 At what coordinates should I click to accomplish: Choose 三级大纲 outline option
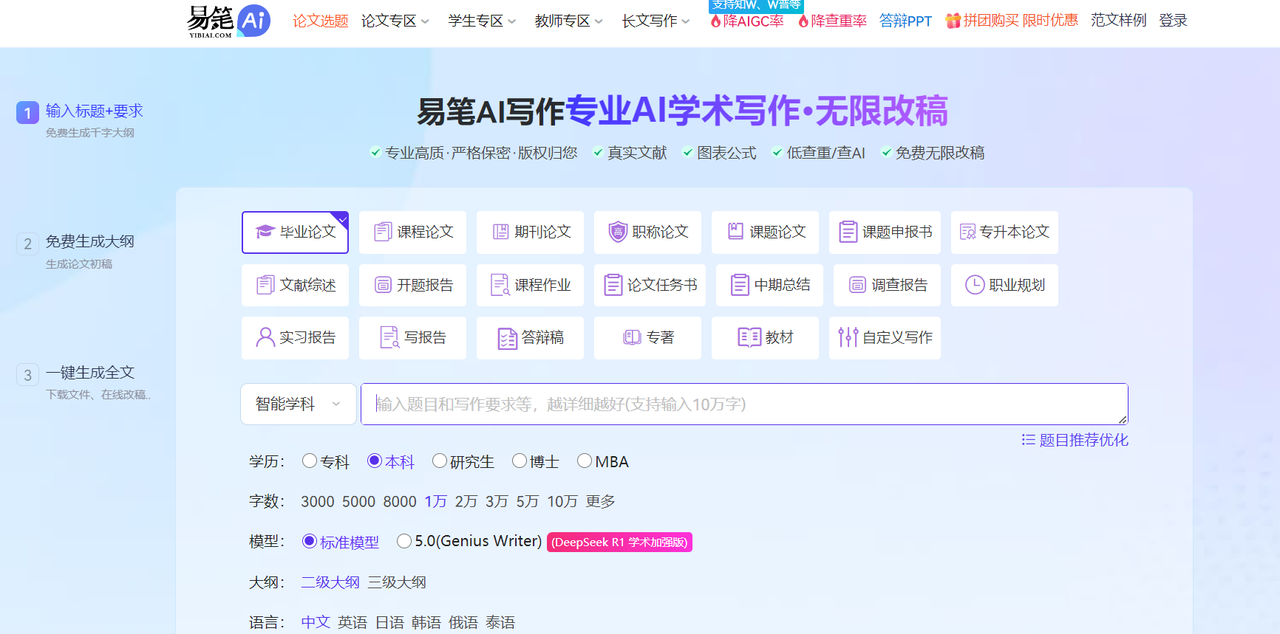click(397, 582)
